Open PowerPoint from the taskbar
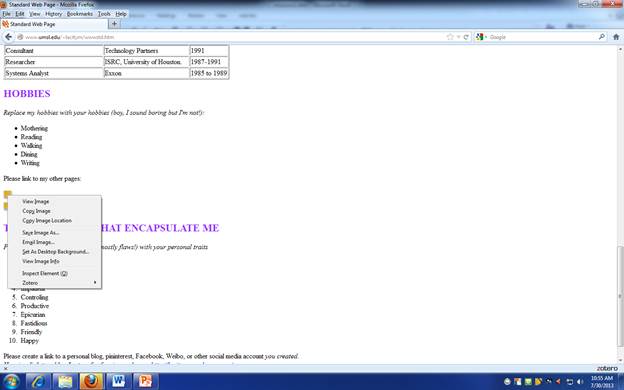This screenshot has height=390, width=624. coord(145,381)
